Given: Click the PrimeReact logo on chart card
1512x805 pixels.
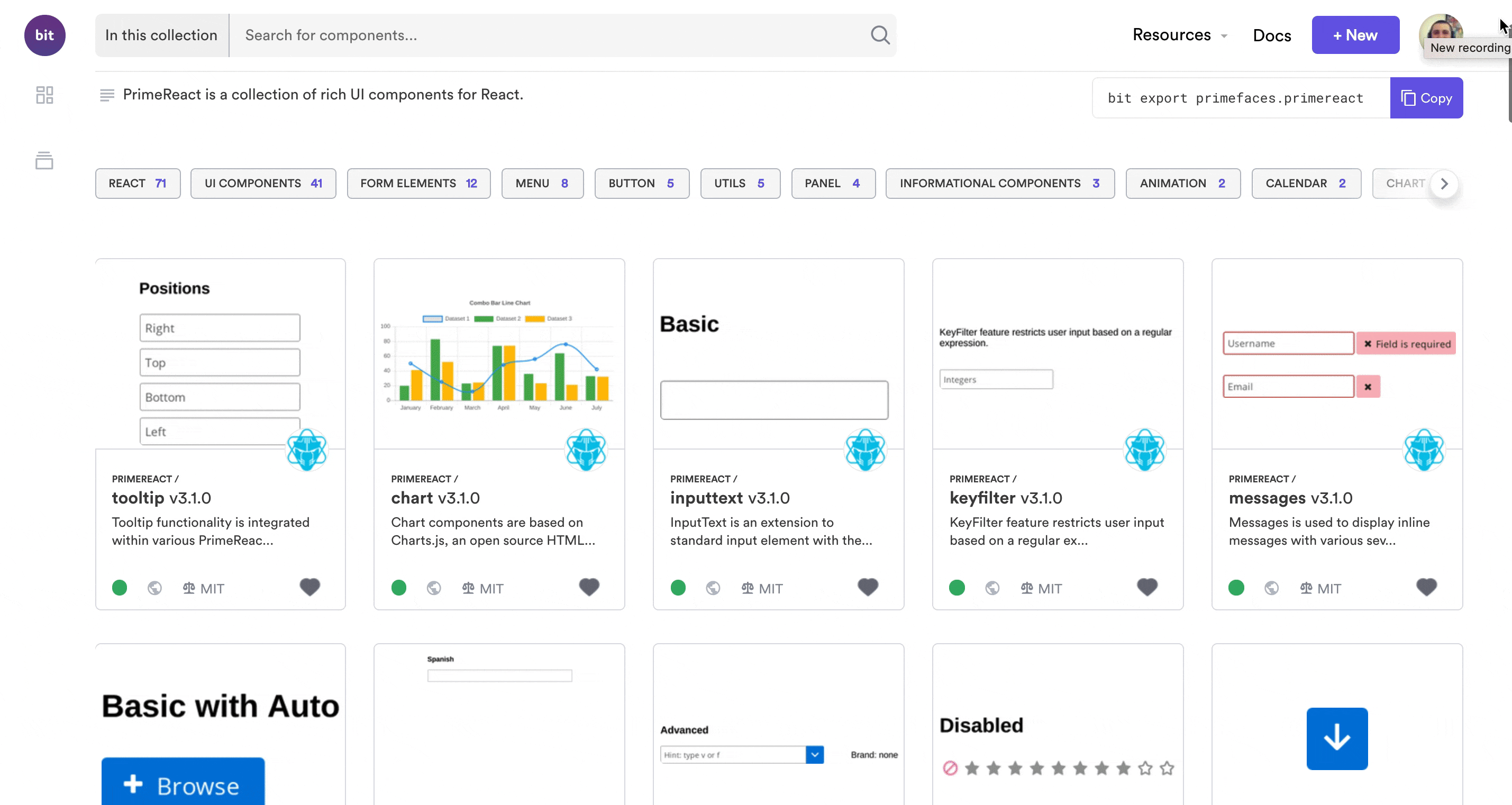Looking at the screenshot, I should (x=586, y=450).
